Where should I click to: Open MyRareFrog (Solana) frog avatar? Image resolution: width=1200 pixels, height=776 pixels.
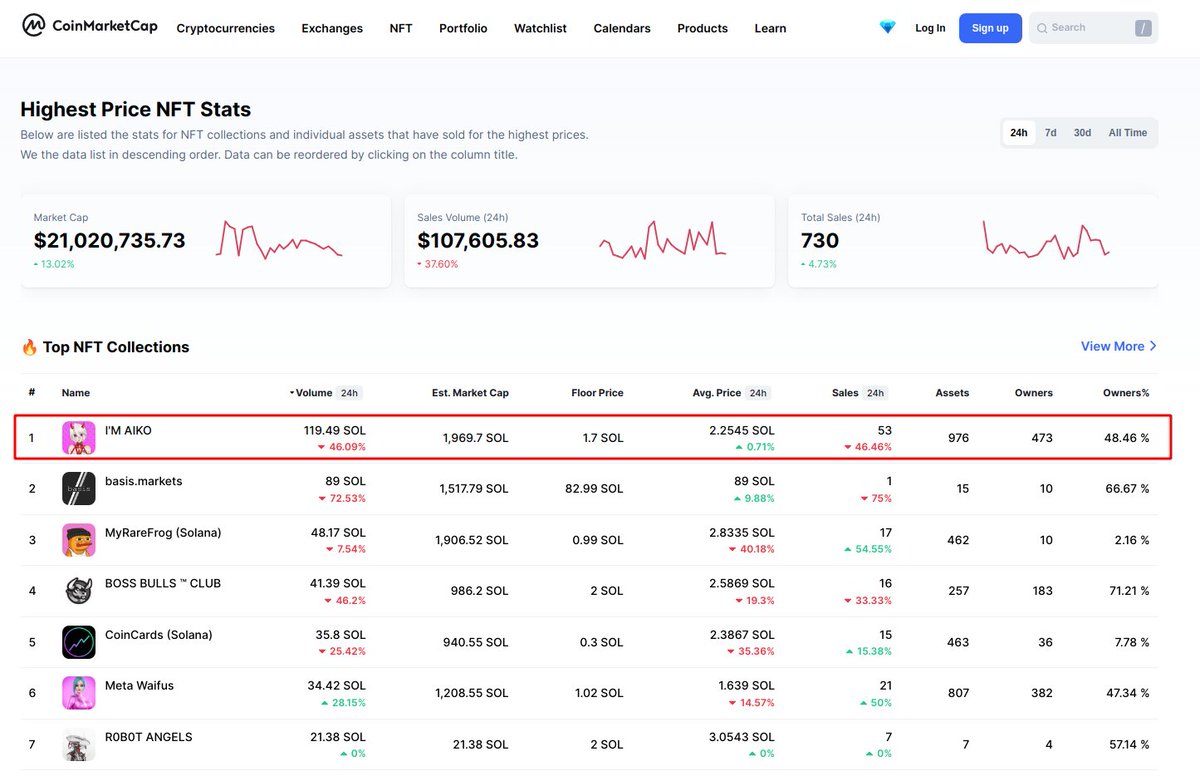coord(79,540)
